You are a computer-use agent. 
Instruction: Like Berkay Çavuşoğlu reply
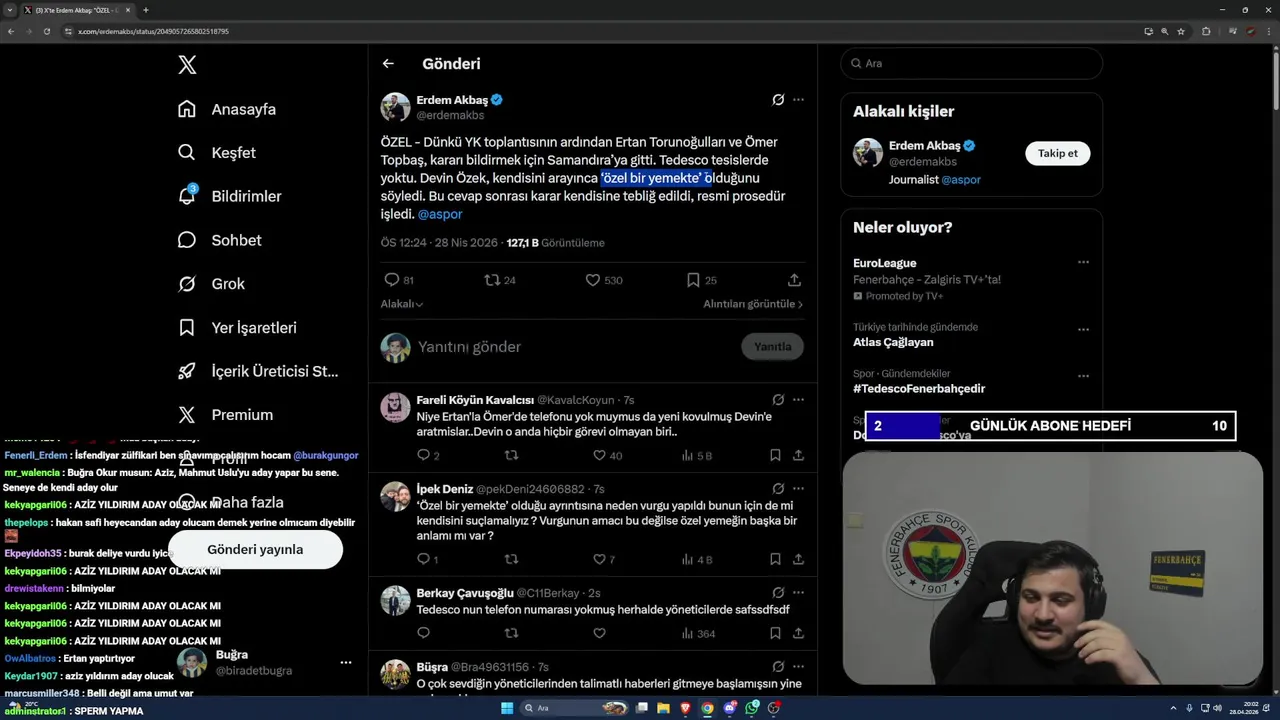tap(599, 633)
